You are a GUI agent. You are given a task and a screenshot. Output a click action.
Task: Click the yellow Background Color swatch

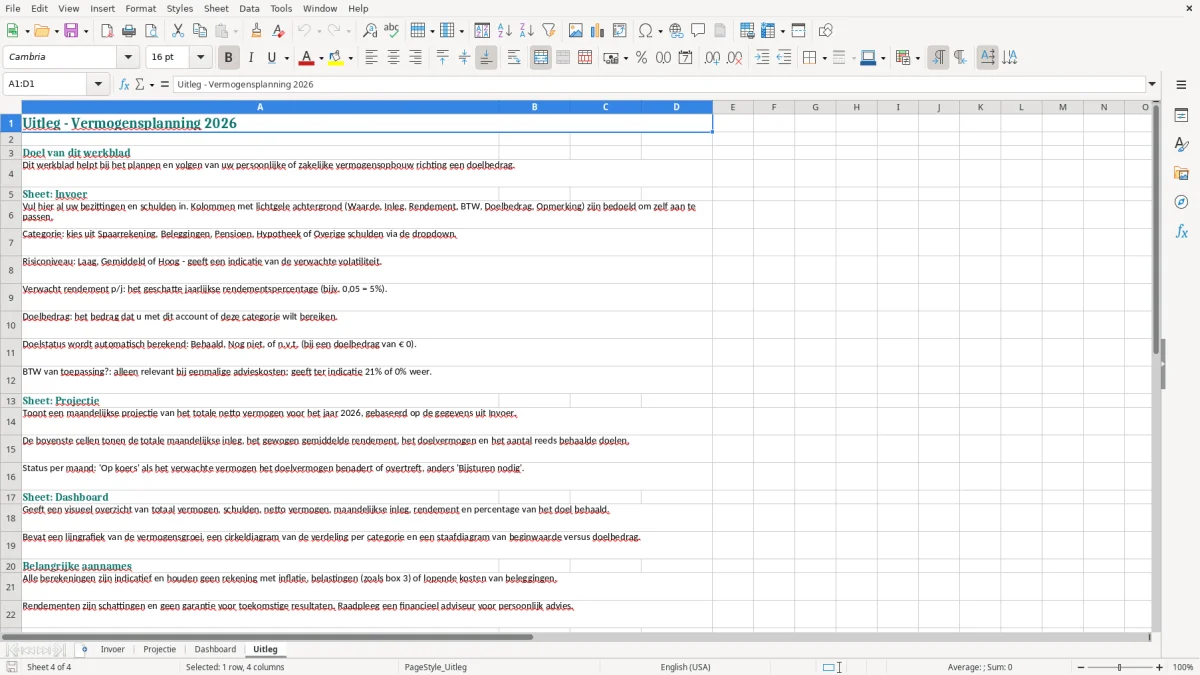tap(336, 58)
